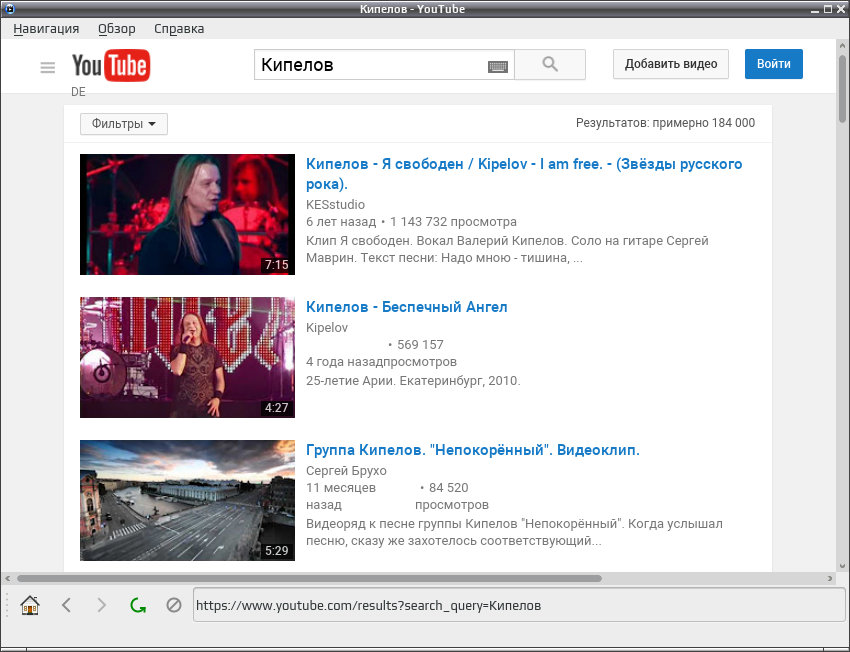This screenshot has height=652, width=850.
Task: Click the 1 143 732 просмотра text
Action: click(453, 222)
